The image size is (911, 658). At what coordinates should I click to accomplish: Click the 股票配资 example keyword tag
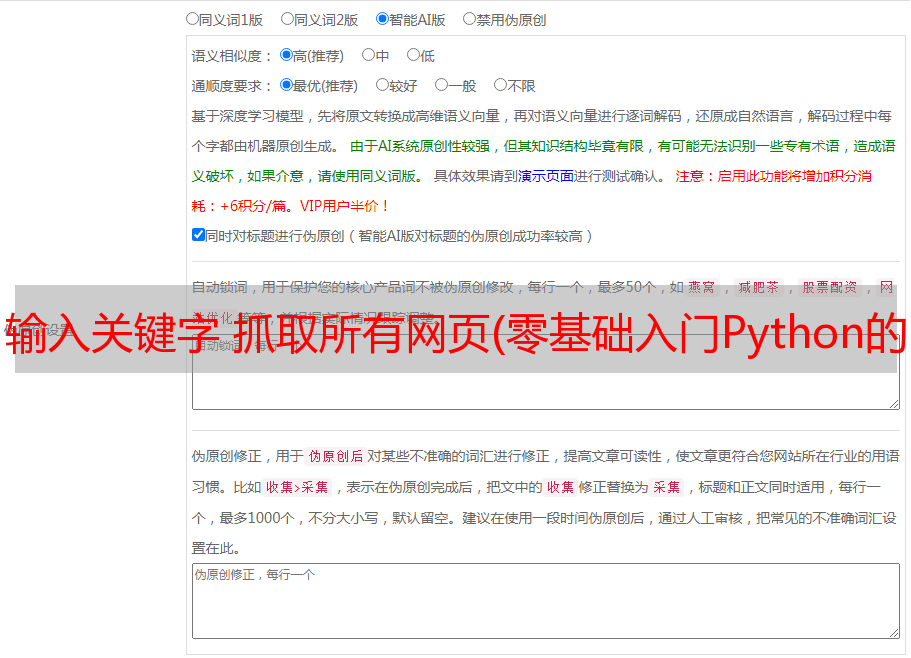tap(830, 287)
